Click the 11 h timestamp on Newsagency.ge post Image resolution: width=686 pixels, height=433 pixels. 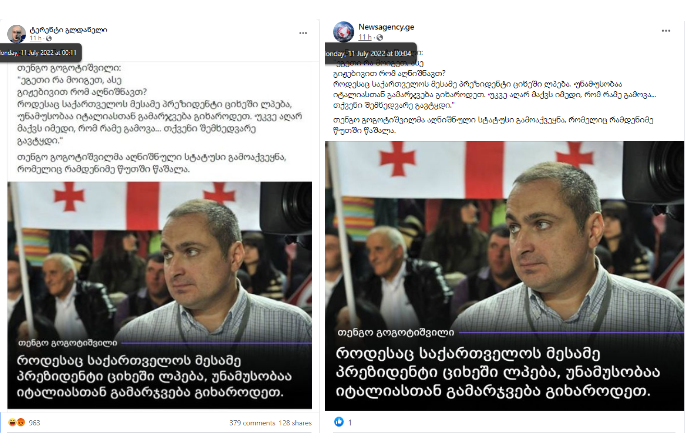pyautogui.click(x=365, y=38)
